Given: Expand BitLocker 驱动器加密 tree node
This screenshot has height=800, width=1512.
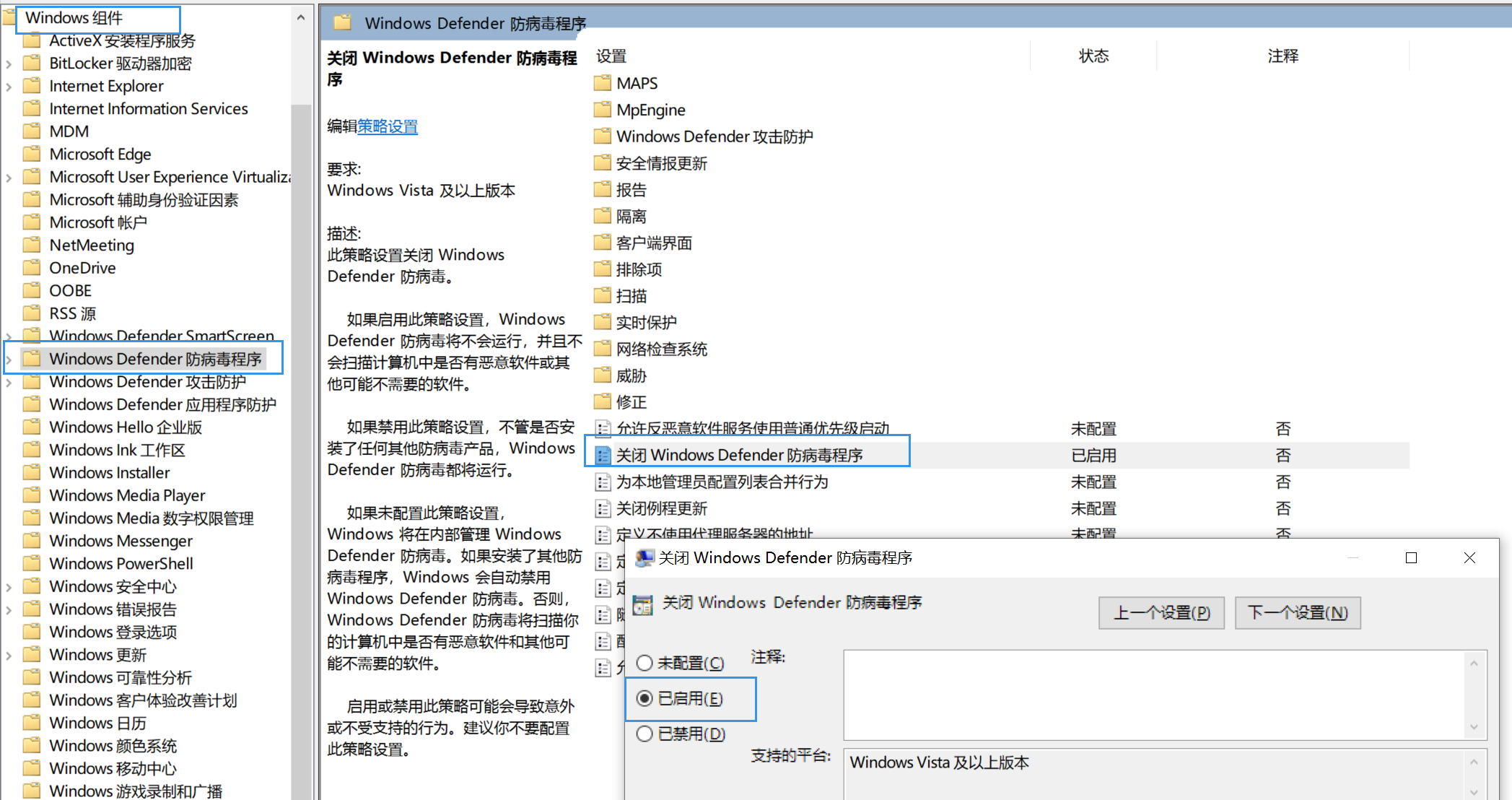Looking at the screenshot, I should click(x=9, y=64).
